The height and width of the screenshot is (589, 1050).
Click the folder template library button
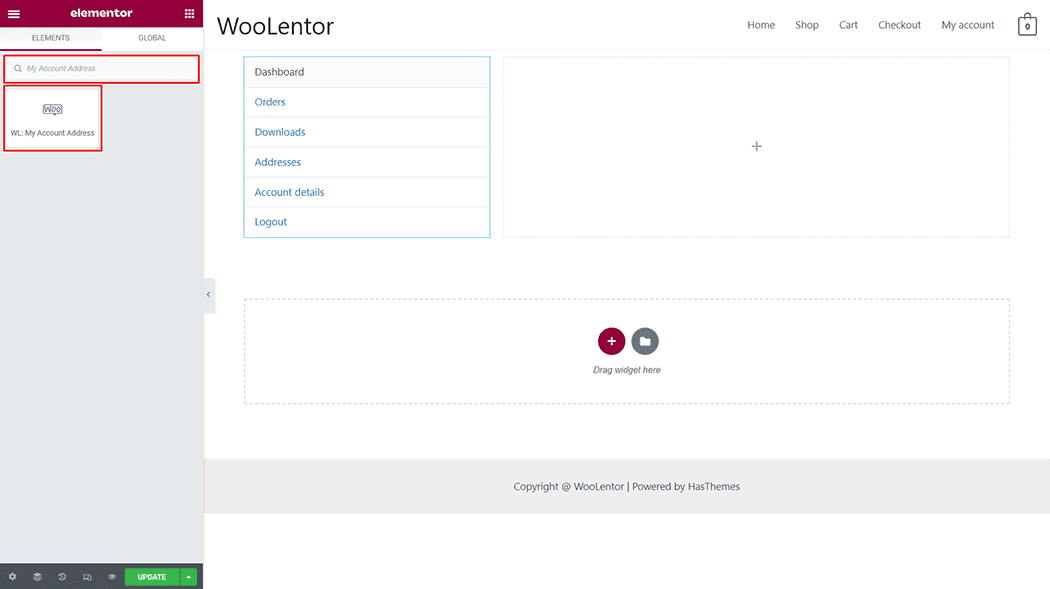coord(645,341)
